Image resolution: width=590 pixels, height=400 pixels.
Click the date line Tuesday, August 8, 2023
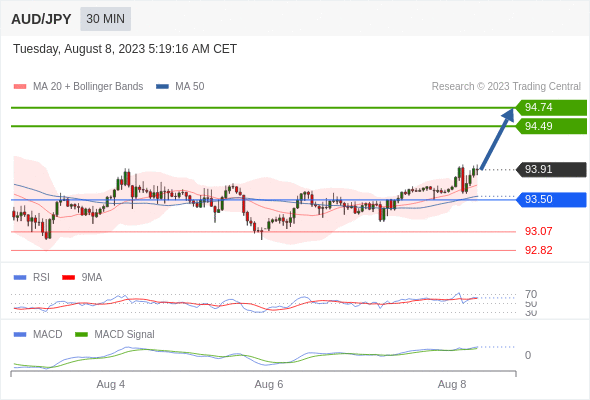point(125,49)
